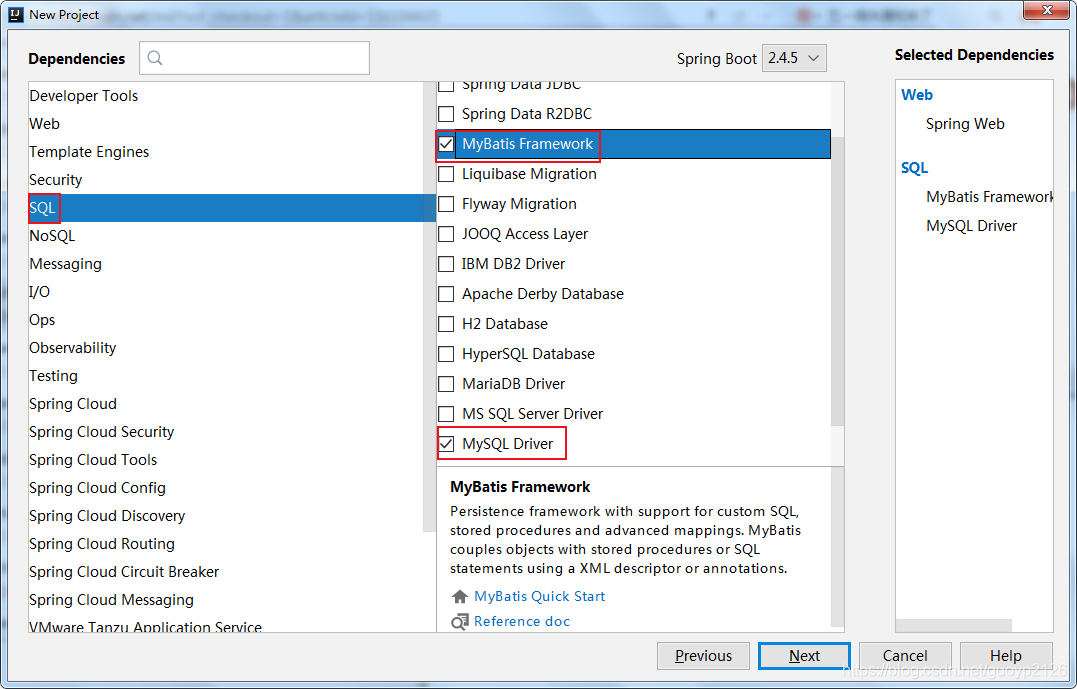The width and height of the screenshot is (1077, 689).
Task: Click the categories list vertical scrollbar
Action: pos(429,307)
